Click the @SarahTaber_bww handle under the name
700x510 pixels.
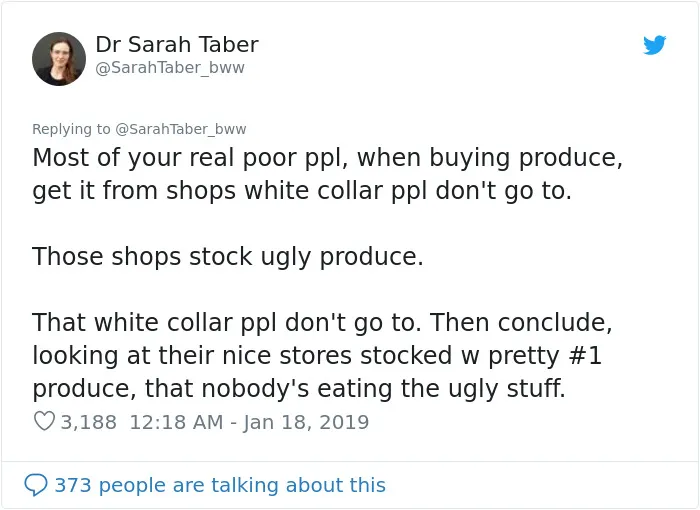click(170, 68)
